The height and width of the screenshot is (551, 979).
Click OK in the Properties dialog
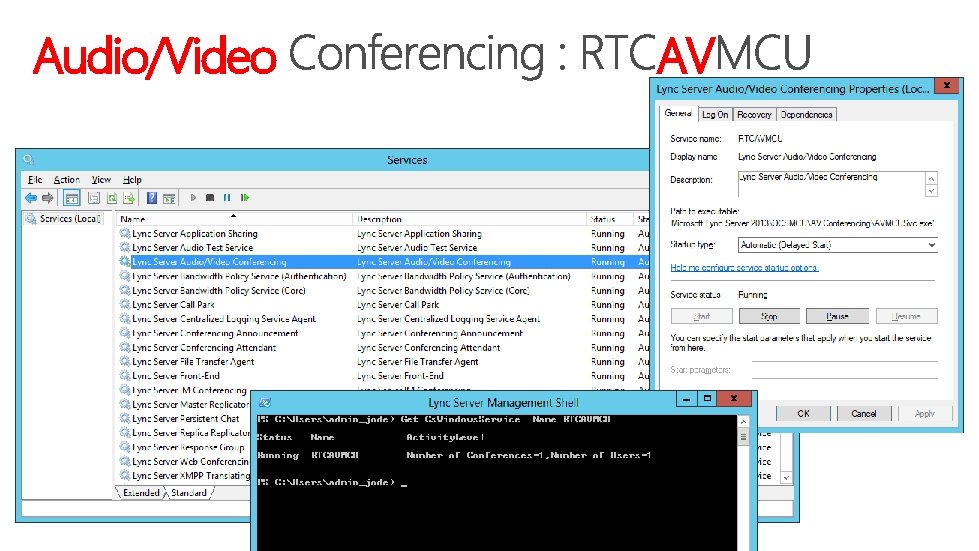(803, 414)
